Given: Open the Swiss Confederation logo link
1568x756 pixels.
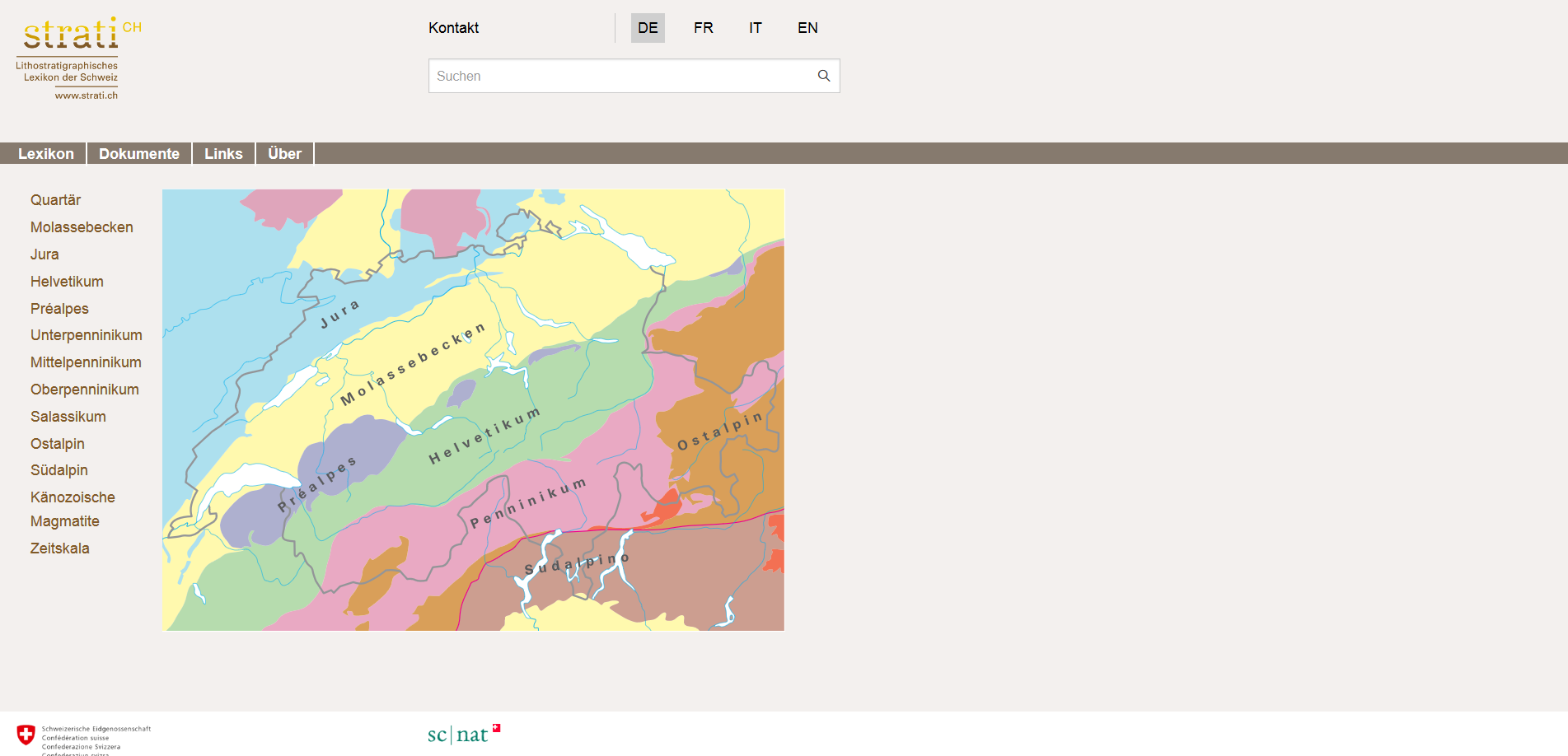Looking at the screenshot, I should [x=84, y=737].
